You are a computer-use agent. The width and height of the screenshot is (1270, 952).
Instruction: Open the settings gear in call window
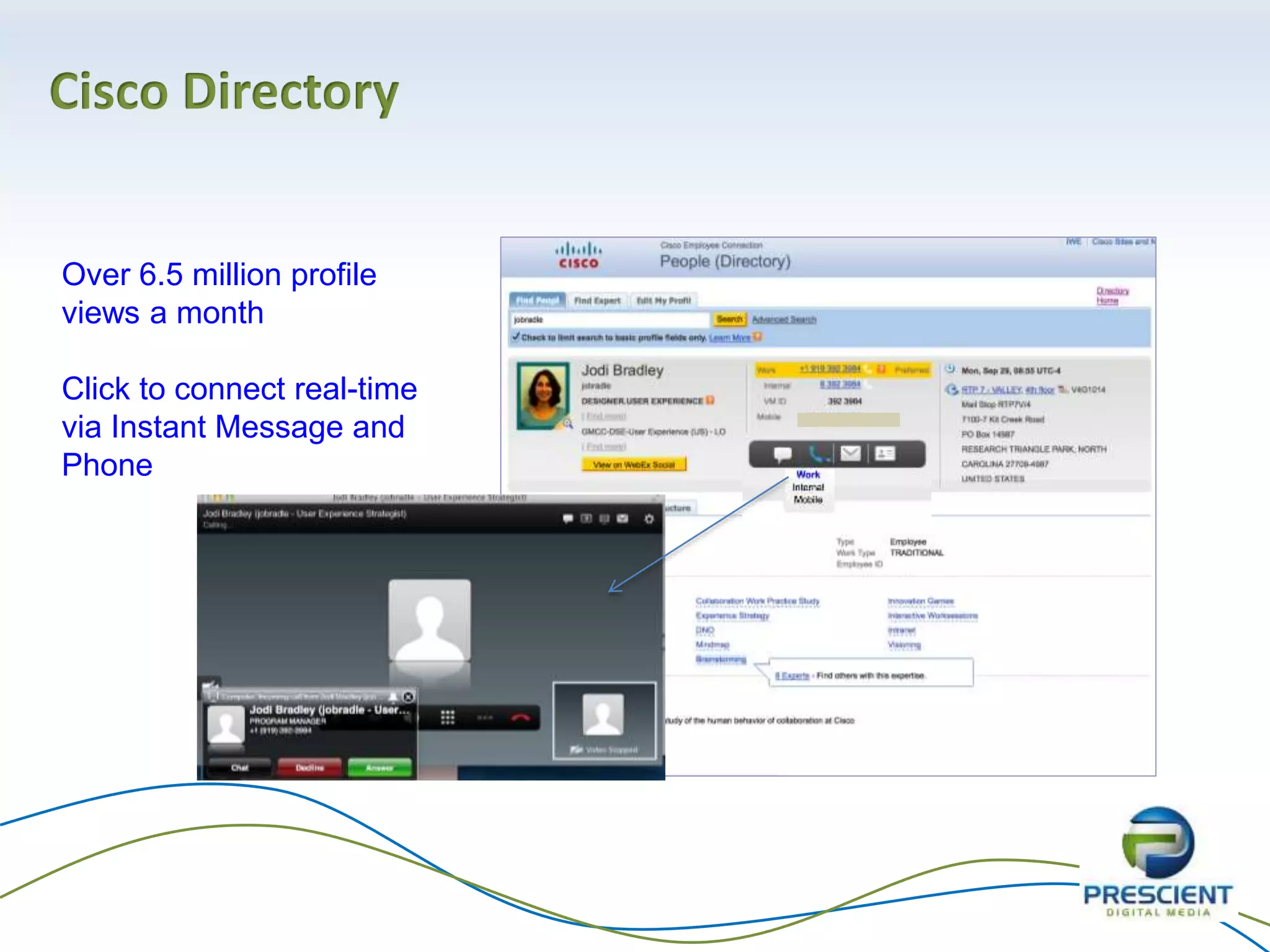pos(649,519)
